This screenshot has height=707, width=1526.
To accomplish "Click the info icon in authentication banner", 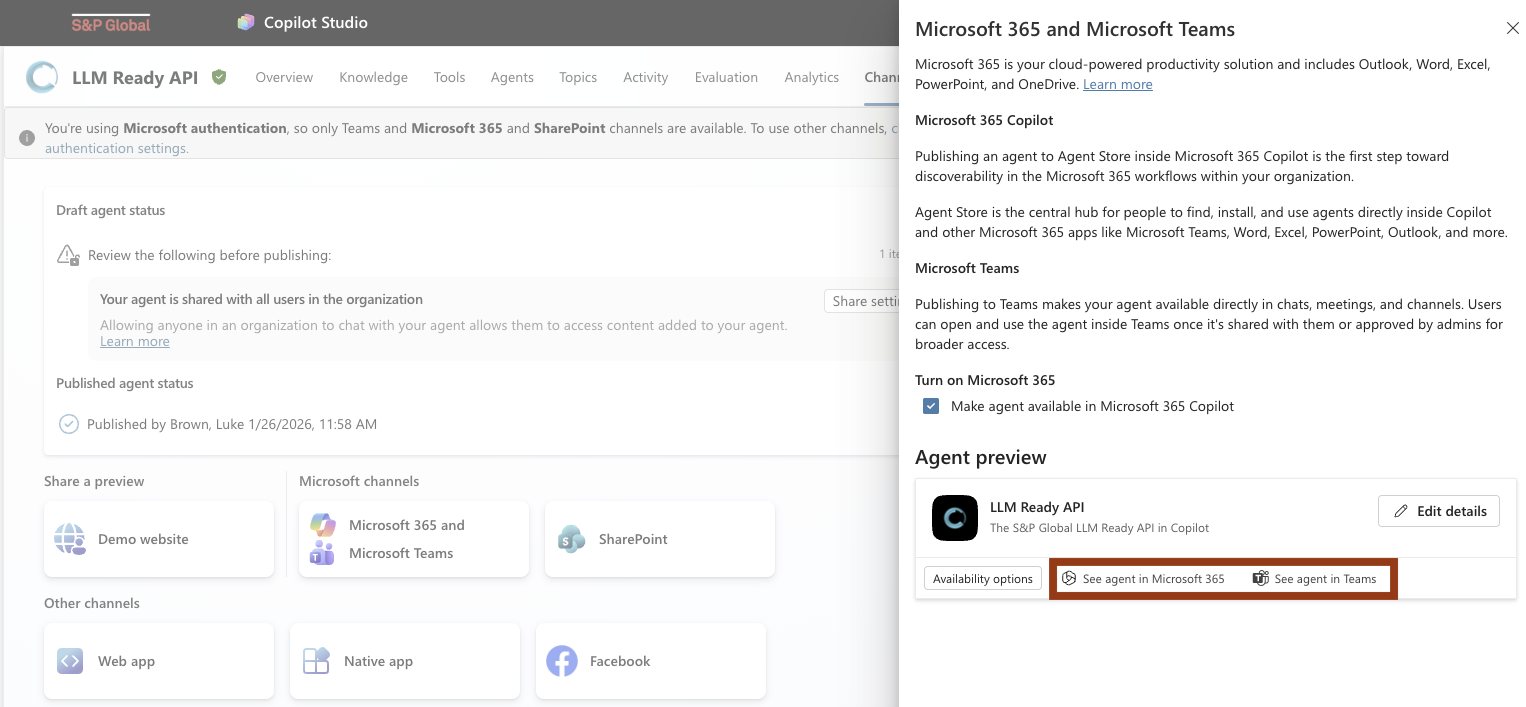I will [27, 138].
